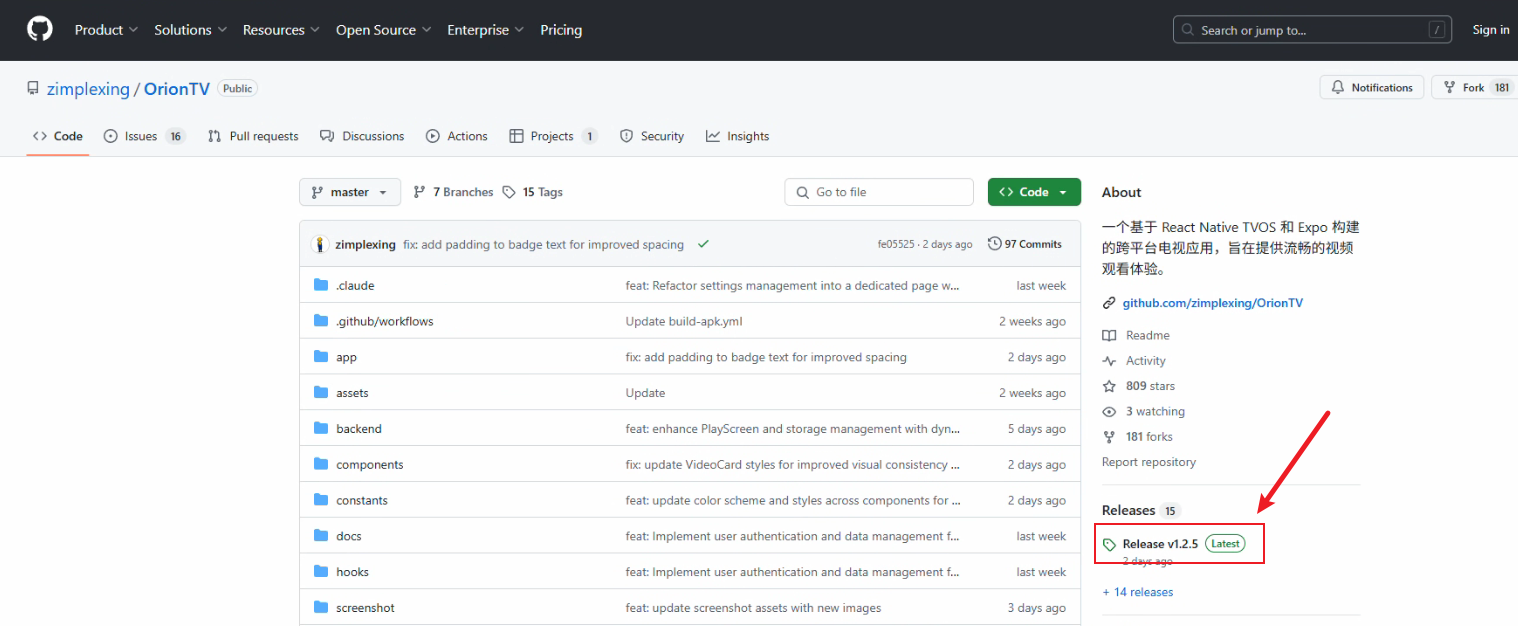Open the latest commit message about badge padding
This screenshot has height=626, width=1518.
[543, 244]
